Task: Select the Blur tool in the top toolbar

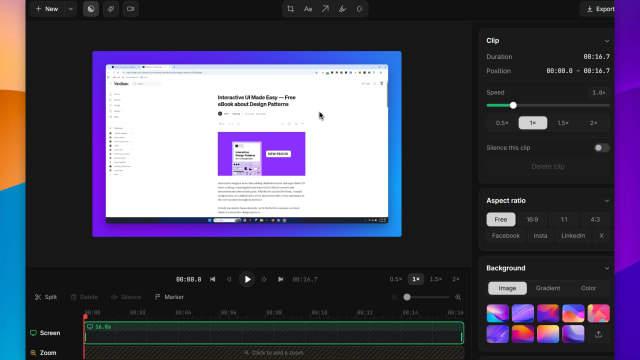Action: [x=360, y=9]
